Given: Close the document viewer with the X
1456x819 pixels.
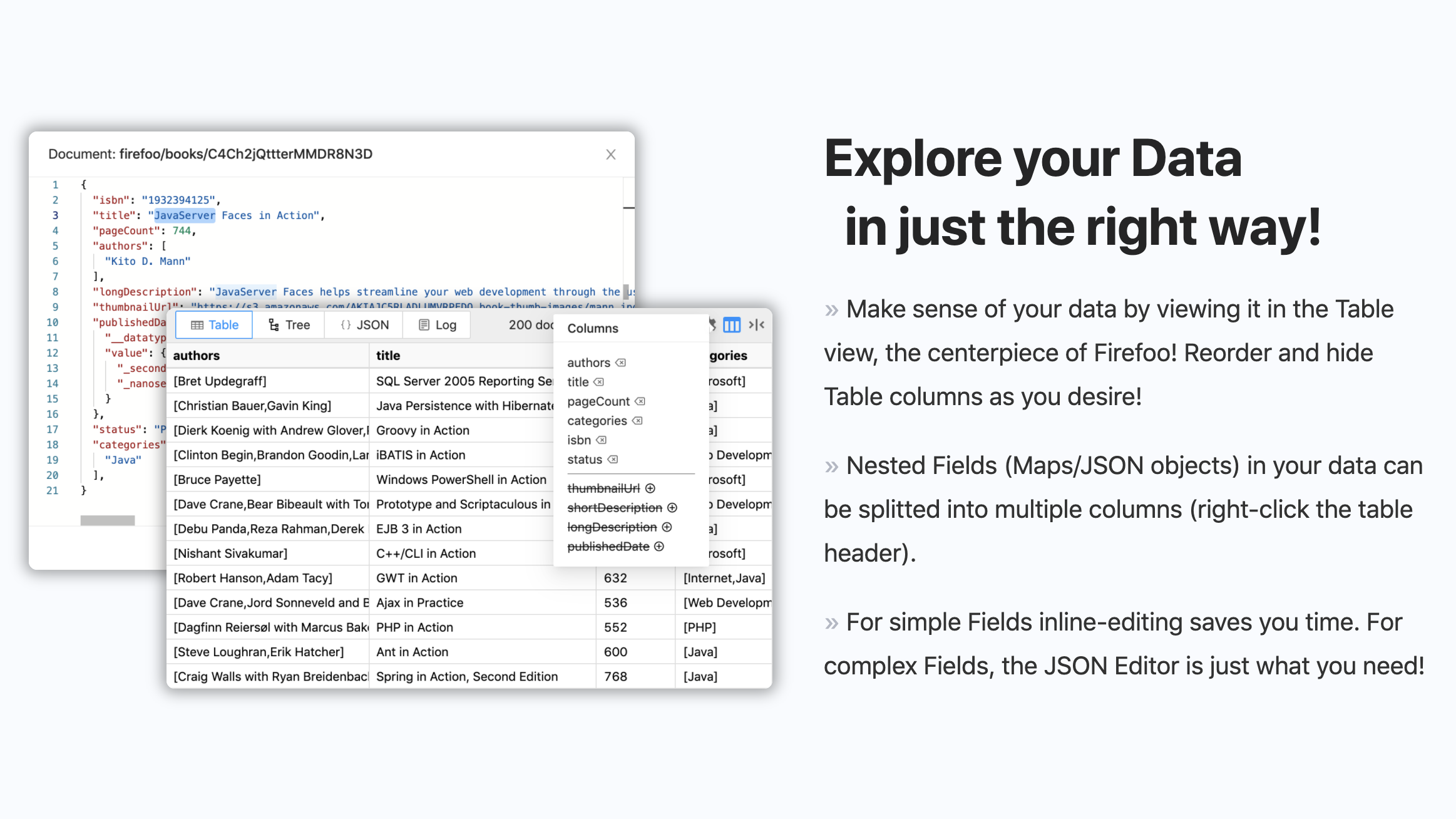Looking at the screenshot, I should (x=611, y=155).
